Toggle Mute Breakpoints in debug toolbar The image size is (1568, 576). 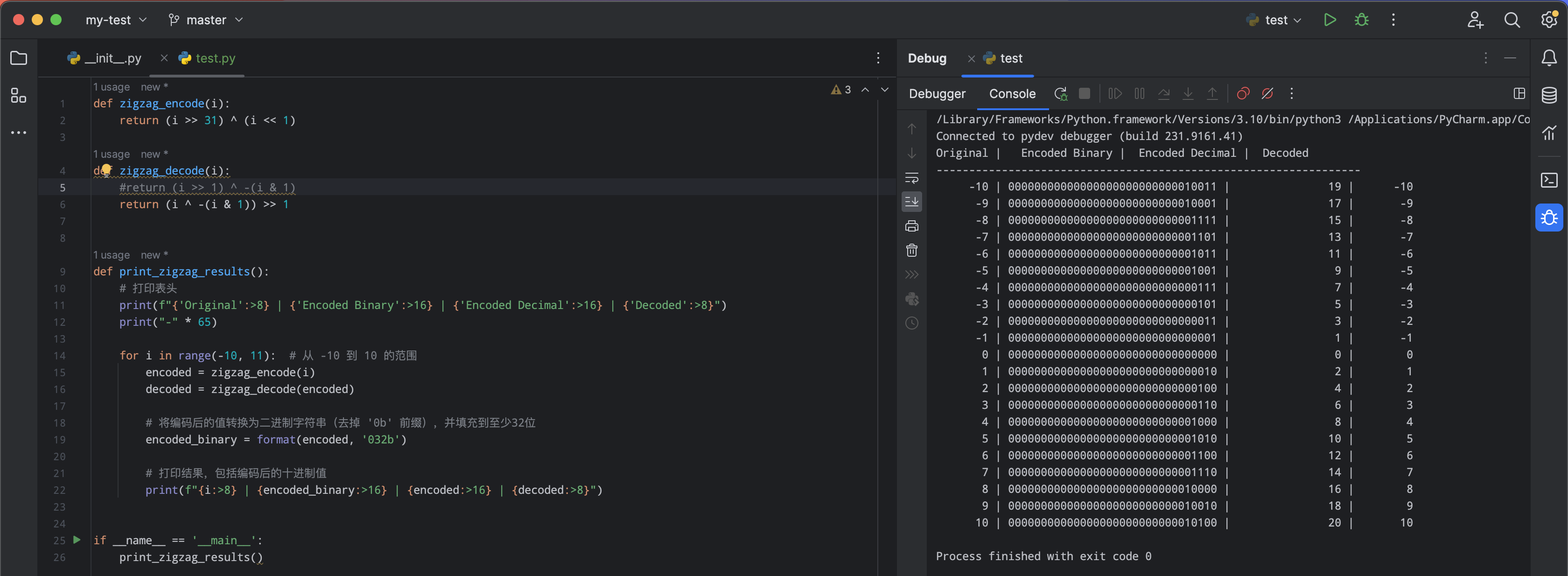1267,94
